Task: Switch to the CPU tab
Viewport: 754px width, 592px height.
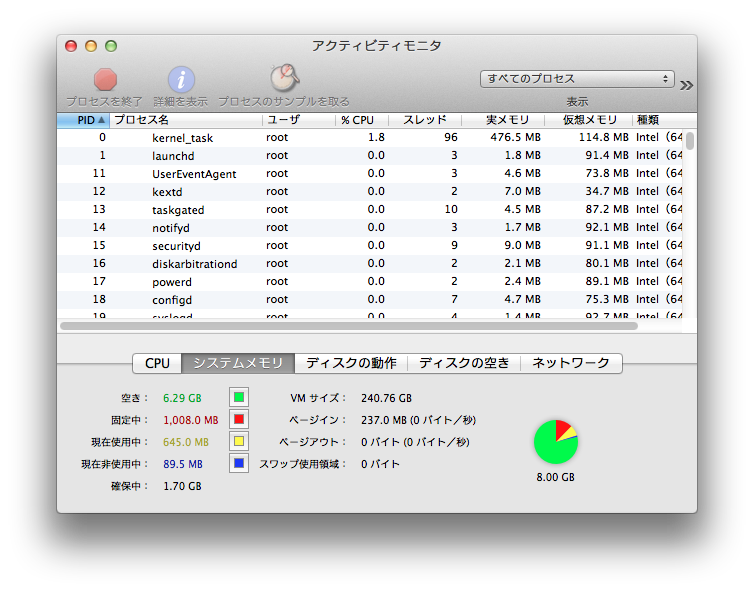Action: pyautogui.click(x=157, y=363)
